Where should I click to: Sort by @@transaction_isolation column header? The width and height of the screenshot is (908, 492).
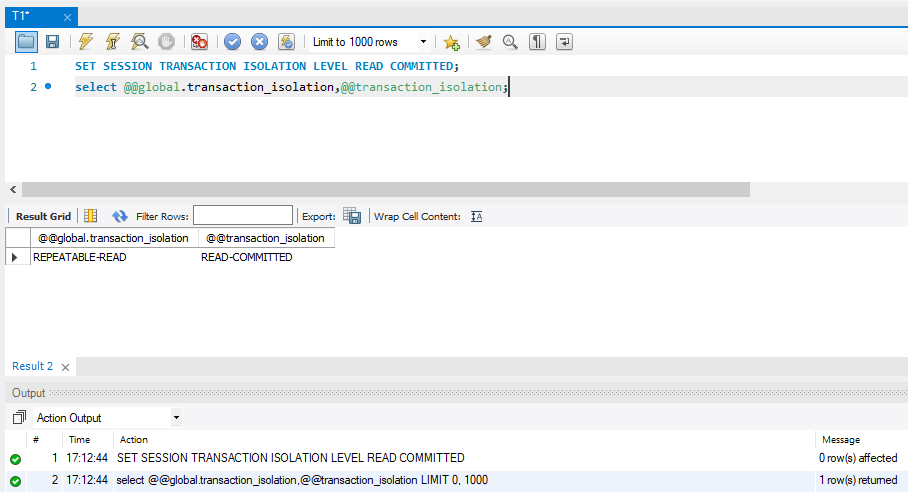[266, 238]
